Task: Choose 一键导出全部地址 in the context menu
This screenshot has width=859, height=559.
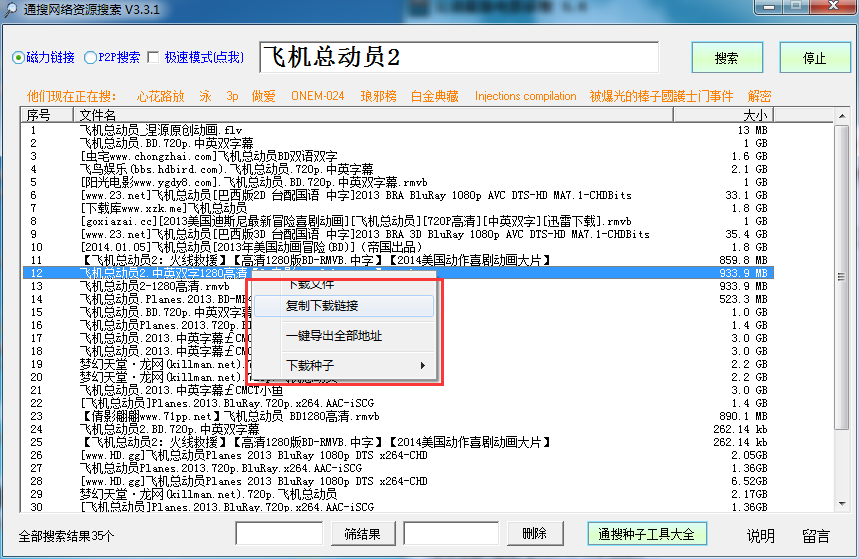Action: 344,336
